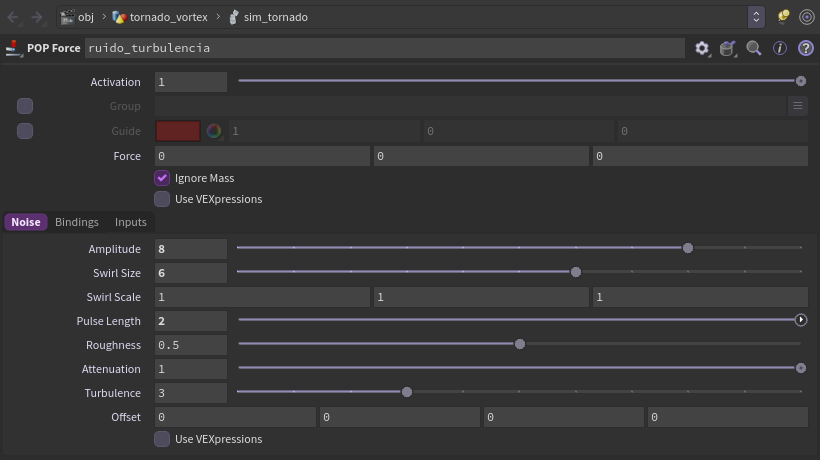
Task: Click the Roughness field showing 0.5
Action: point(191,345)
